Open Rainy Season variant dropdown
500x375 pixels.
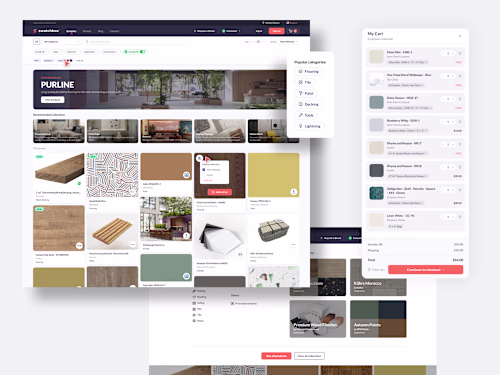[x=410, y=108]
